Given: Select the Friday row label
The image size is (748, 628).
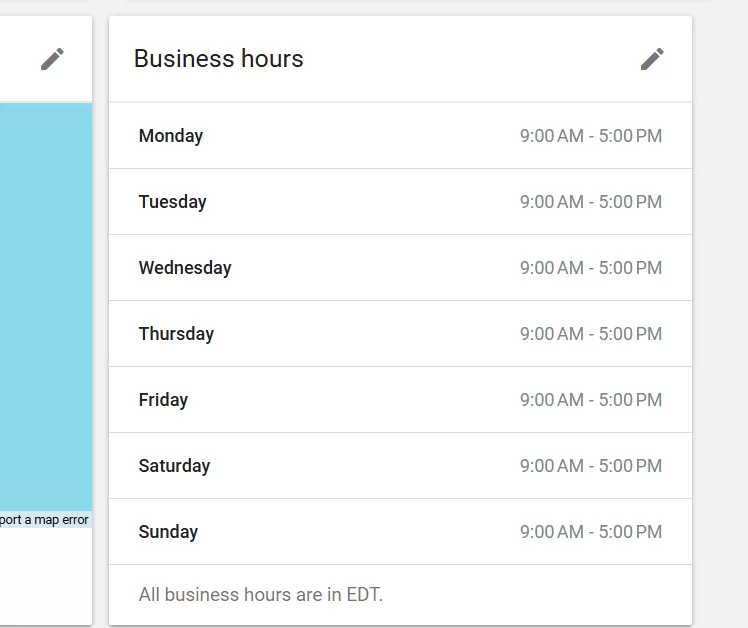Looking at the screenshot, I should (163, 400).
